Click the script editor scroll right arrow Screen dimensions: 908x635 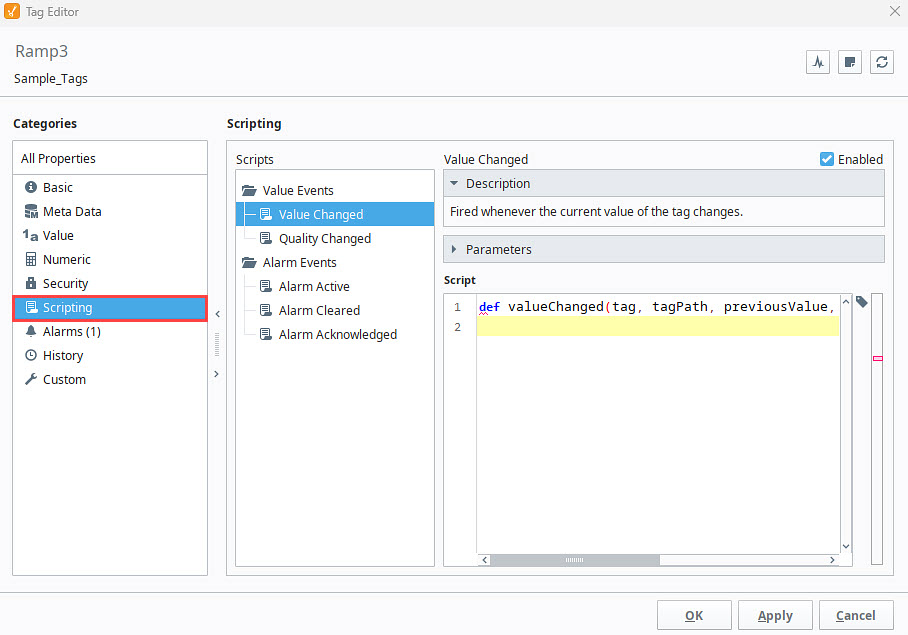pyautogui.click(x=832, y=560)
